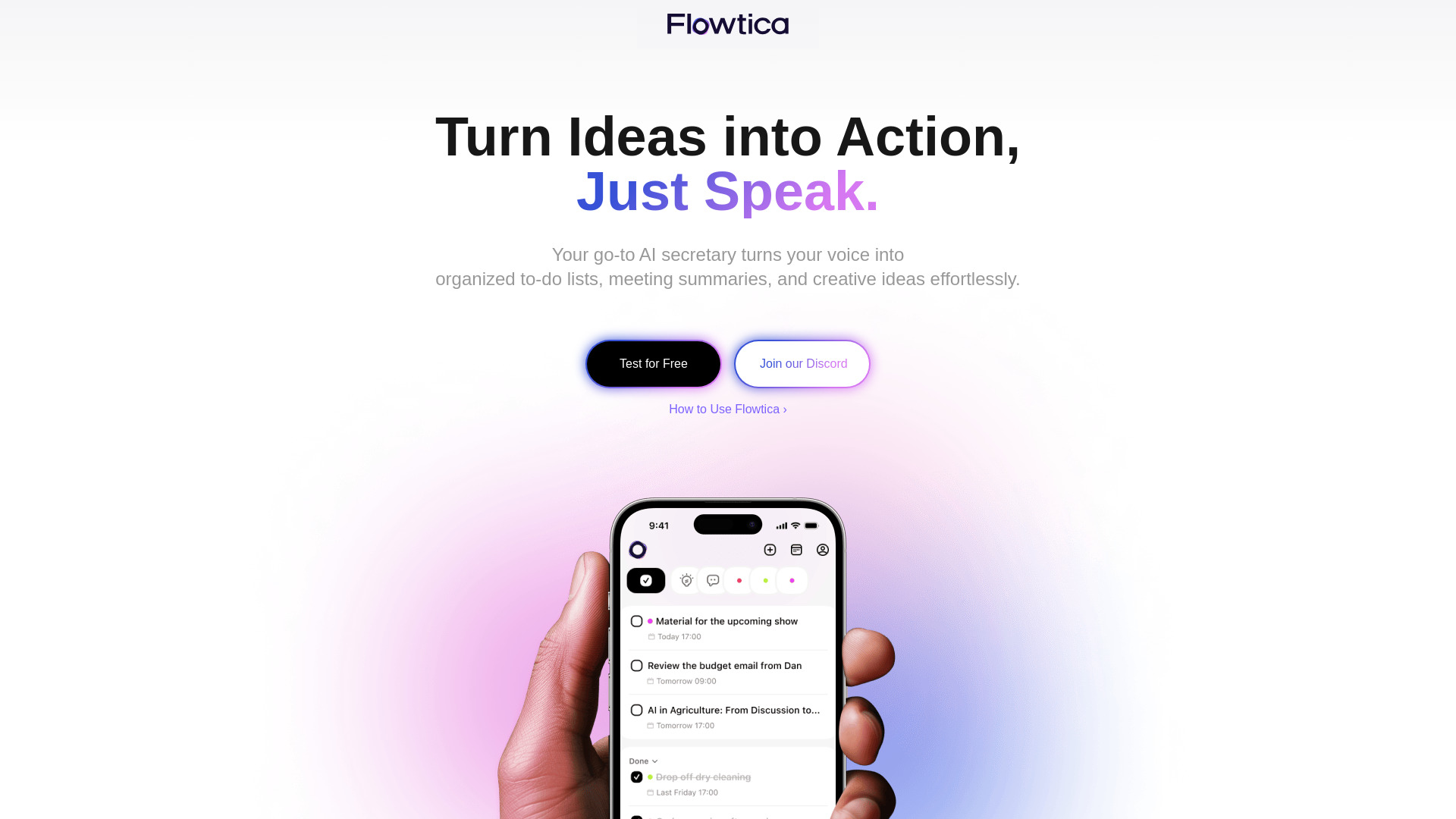Toggle checkbox for Material upcoming show task
The image size is (1456, 819).
pos(636,621)
